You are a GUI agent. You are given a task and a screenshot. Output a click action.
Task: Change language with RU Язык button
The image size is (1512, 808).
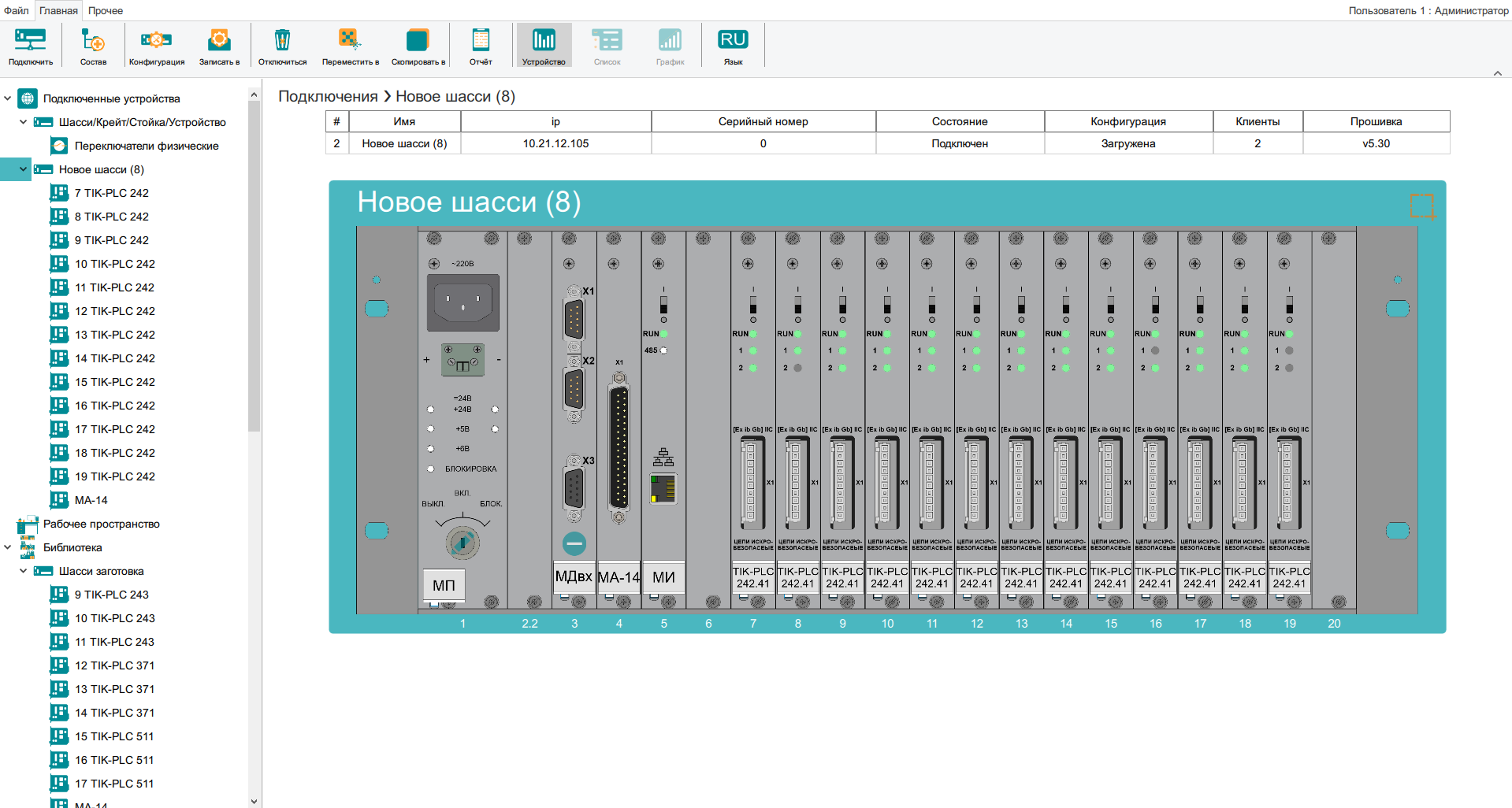[733, 46]
